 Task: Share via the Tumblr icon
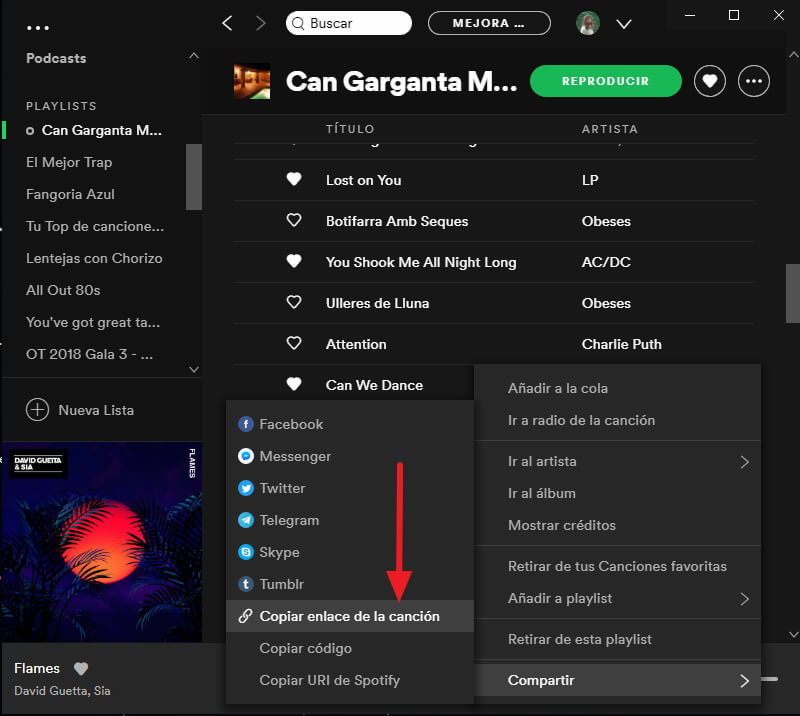tap(246, 584)
